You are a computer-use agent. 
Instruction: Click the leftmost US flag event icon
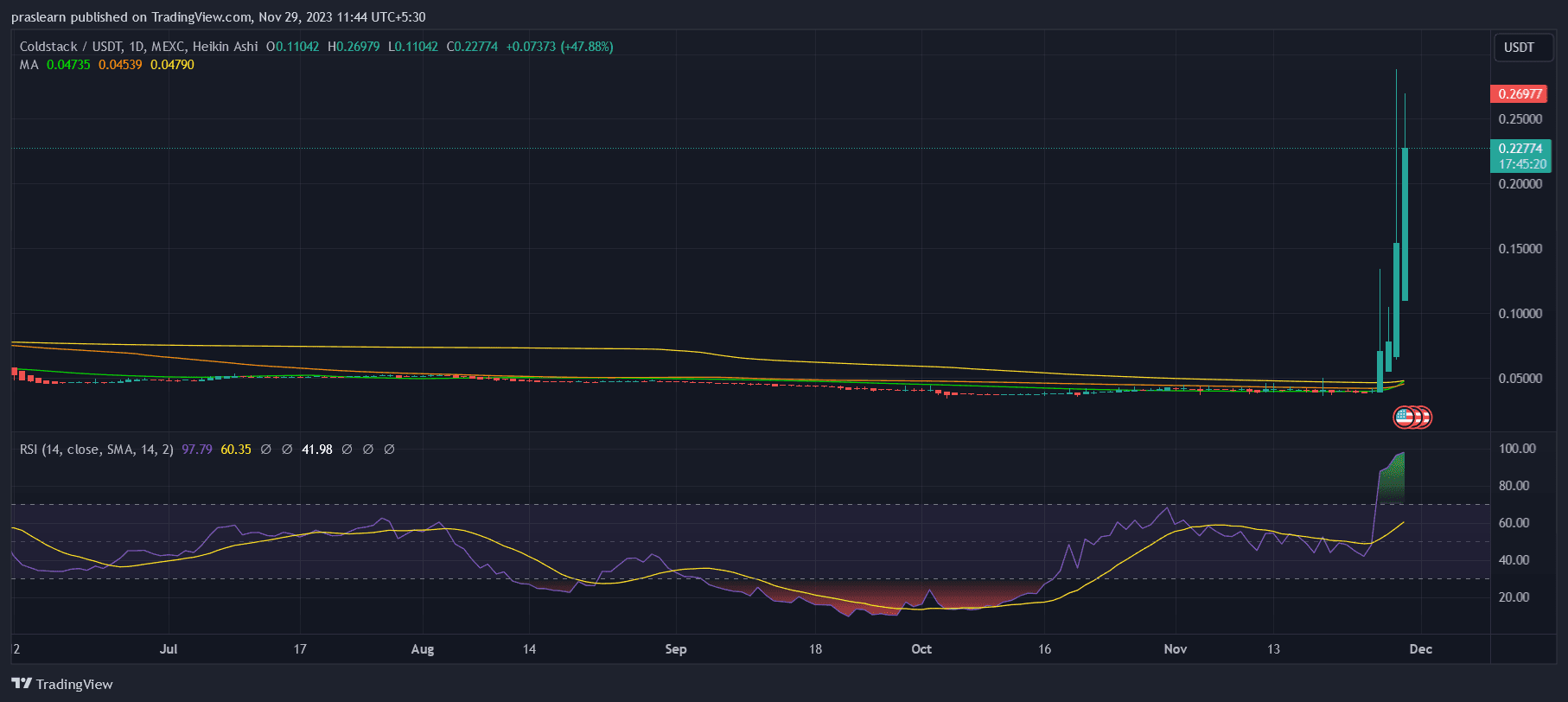(x=1404, y=418)
